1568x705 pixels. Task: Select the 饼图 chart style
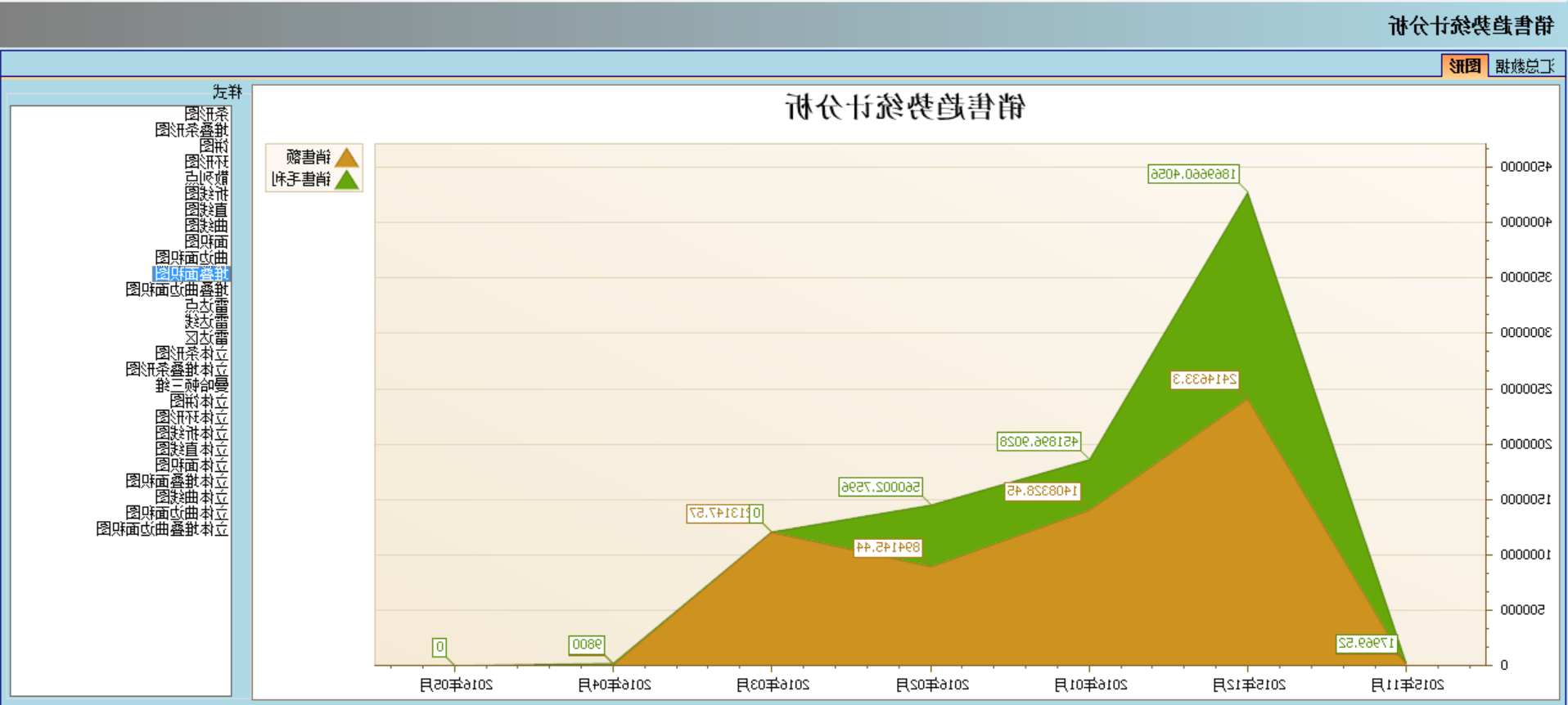[x=214, y=146]
